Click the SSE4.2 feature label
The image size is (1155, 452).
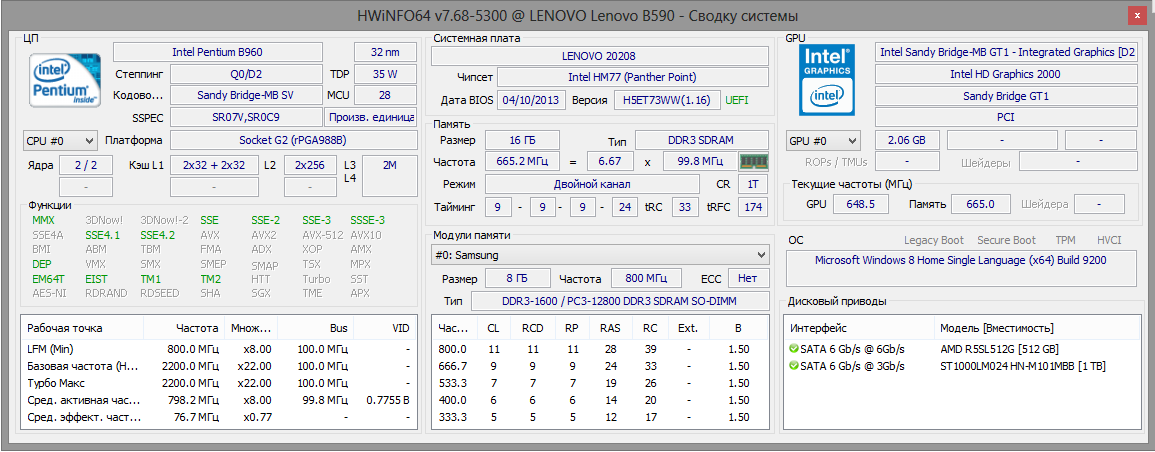(x=158, y=236)
